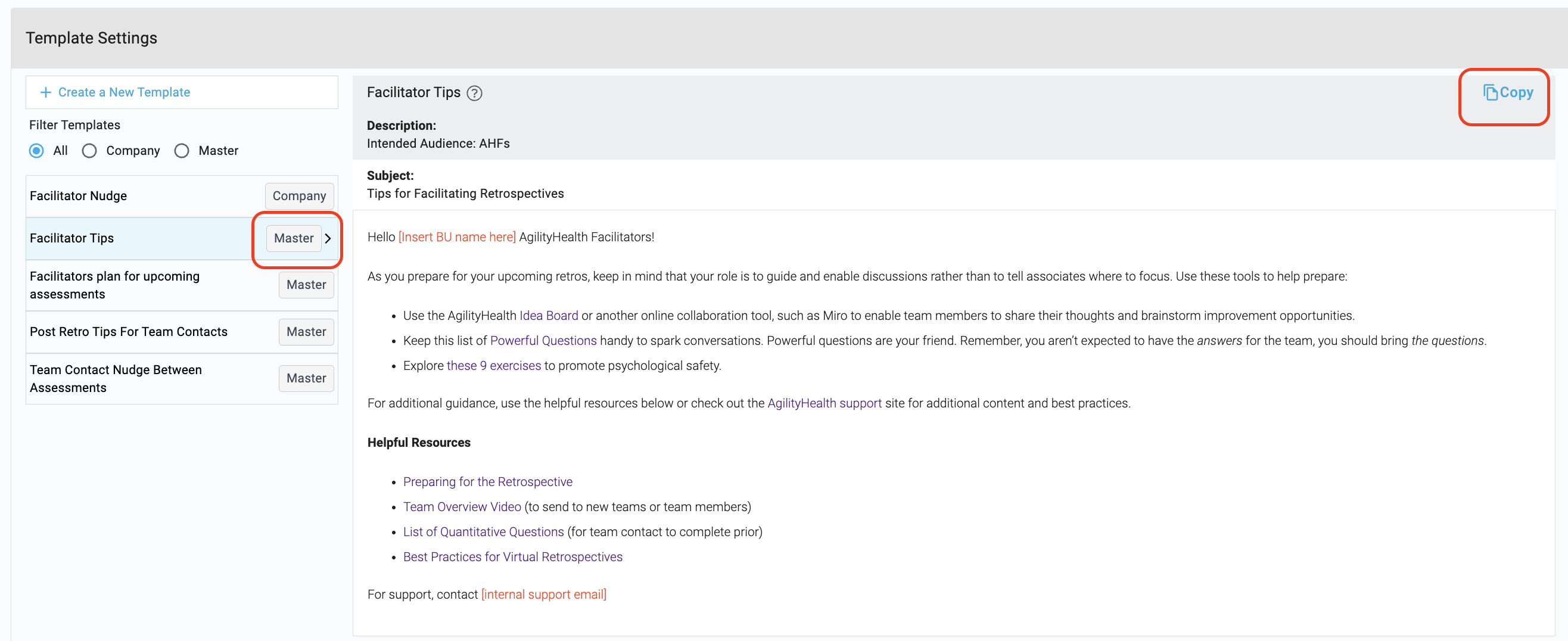Click Create a New Template link
The image size is (1568, 641).
click(124, 92)
